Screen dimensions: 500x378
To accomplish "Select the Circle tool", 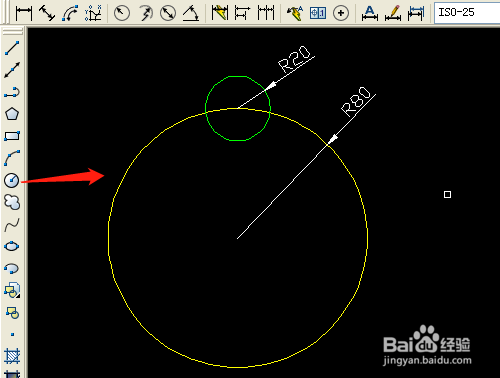I will click(x=12, y=180).
